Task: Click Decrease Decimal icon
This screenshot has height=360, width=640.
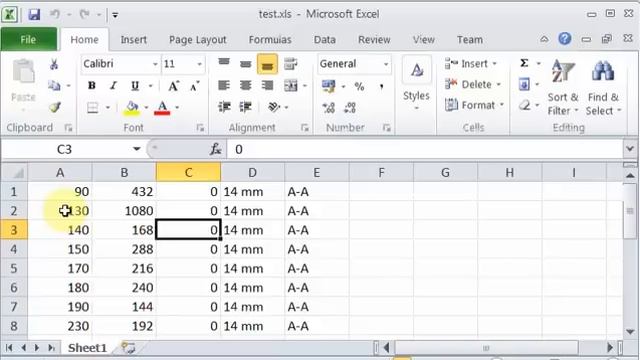Action: (350, 107)
